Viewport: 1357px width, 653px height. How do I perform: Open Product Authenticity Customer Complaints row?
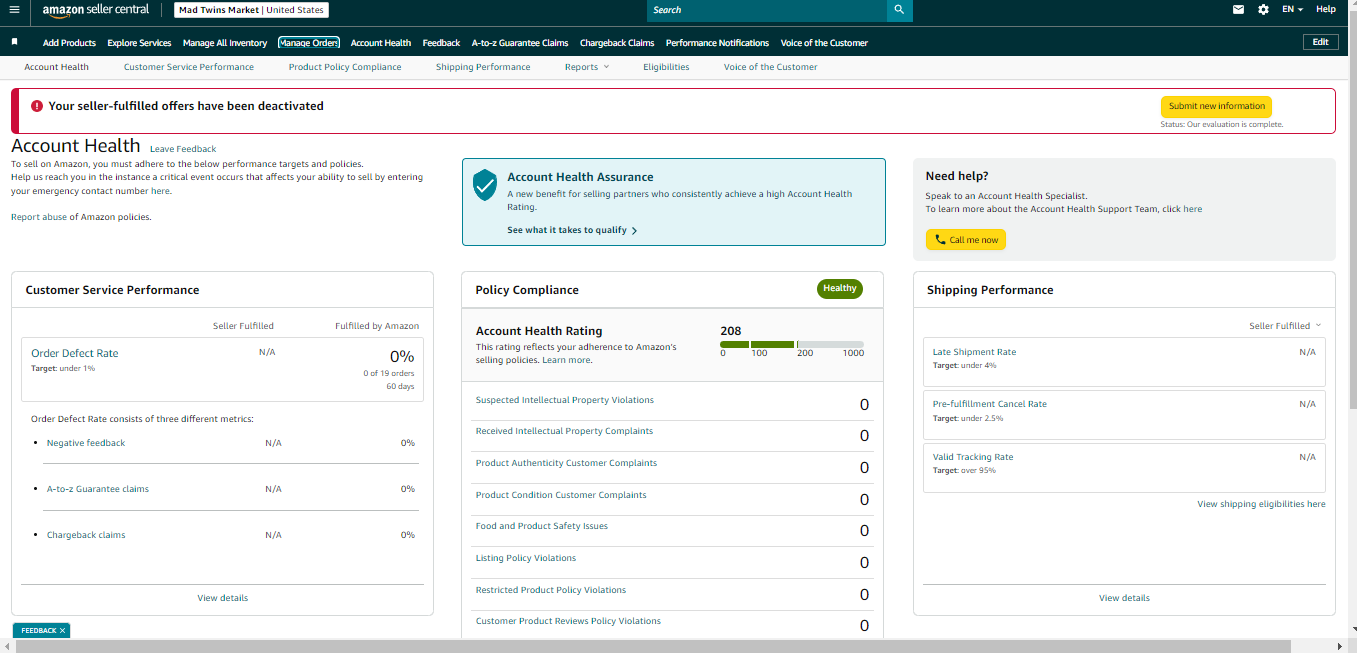click(x=672, y=468)
